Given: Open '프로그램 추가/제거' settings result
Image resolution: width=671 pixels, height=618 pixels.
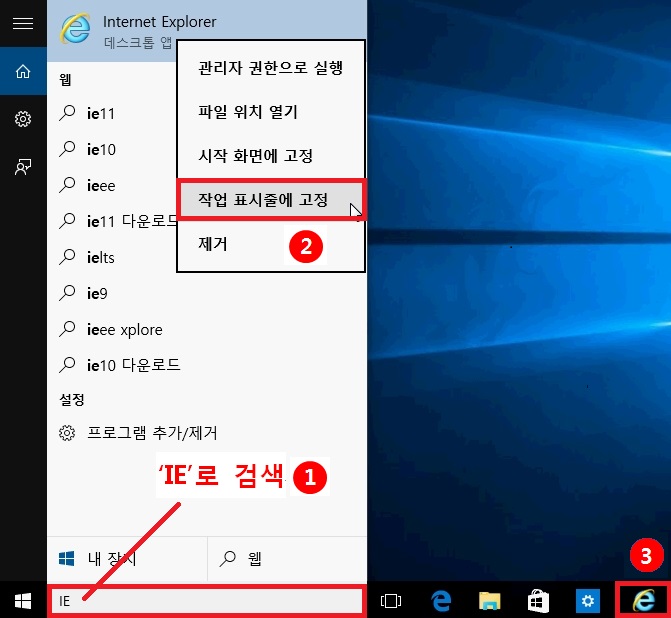Looking at the screenshot, I should tap(152, 433).
